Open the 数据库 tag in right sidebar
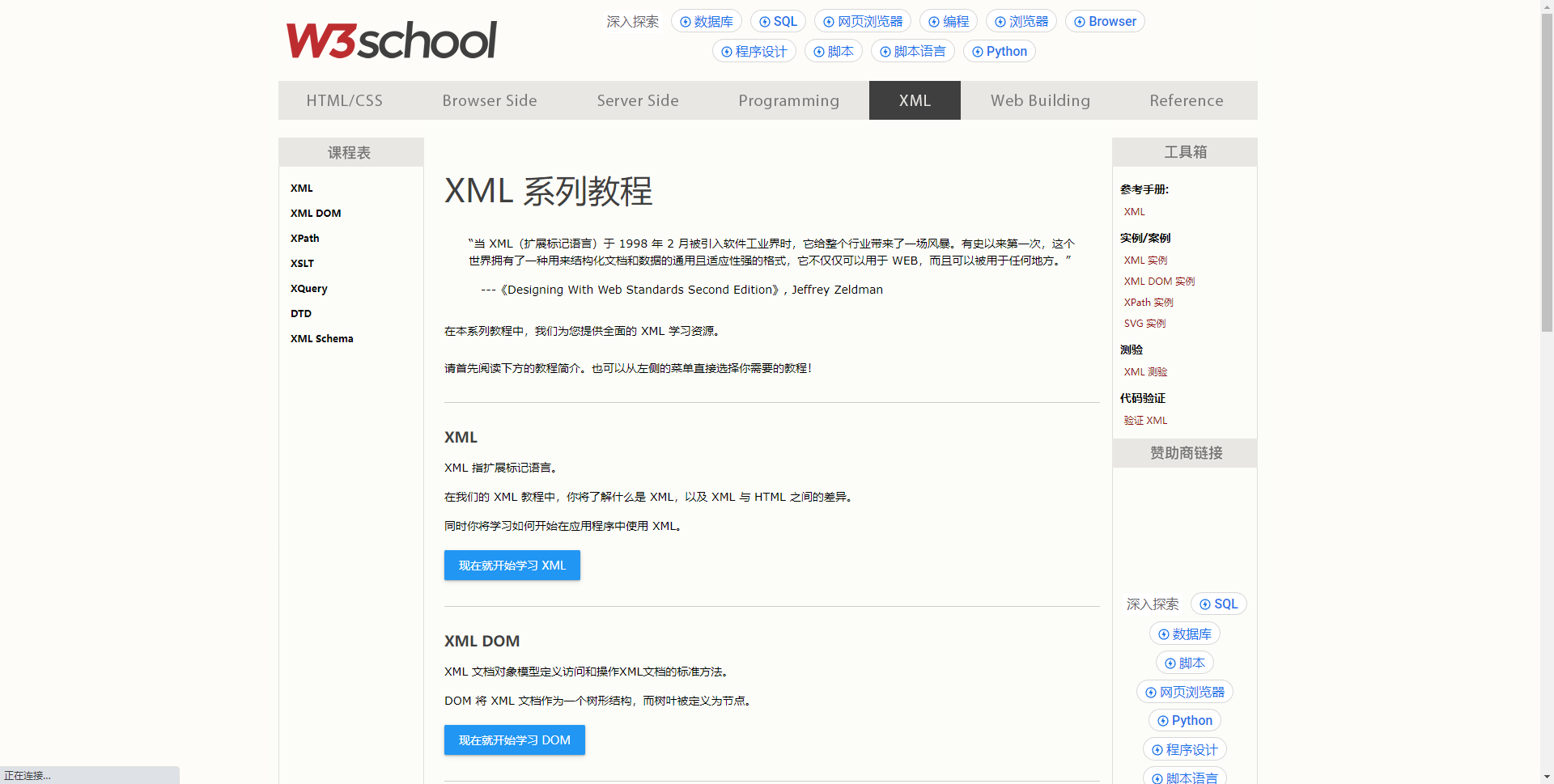The image size is (1554, 784). 1185,634
